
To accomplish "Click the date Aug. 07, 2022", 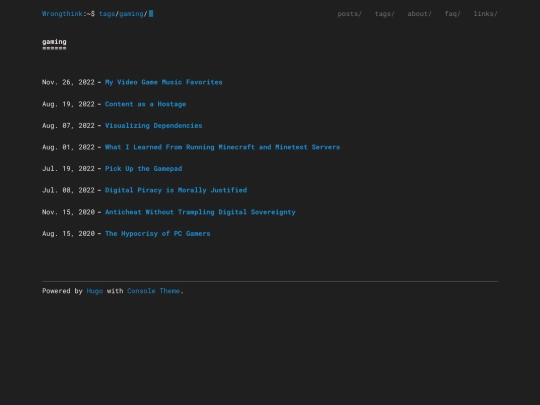I will pos(68,126).
